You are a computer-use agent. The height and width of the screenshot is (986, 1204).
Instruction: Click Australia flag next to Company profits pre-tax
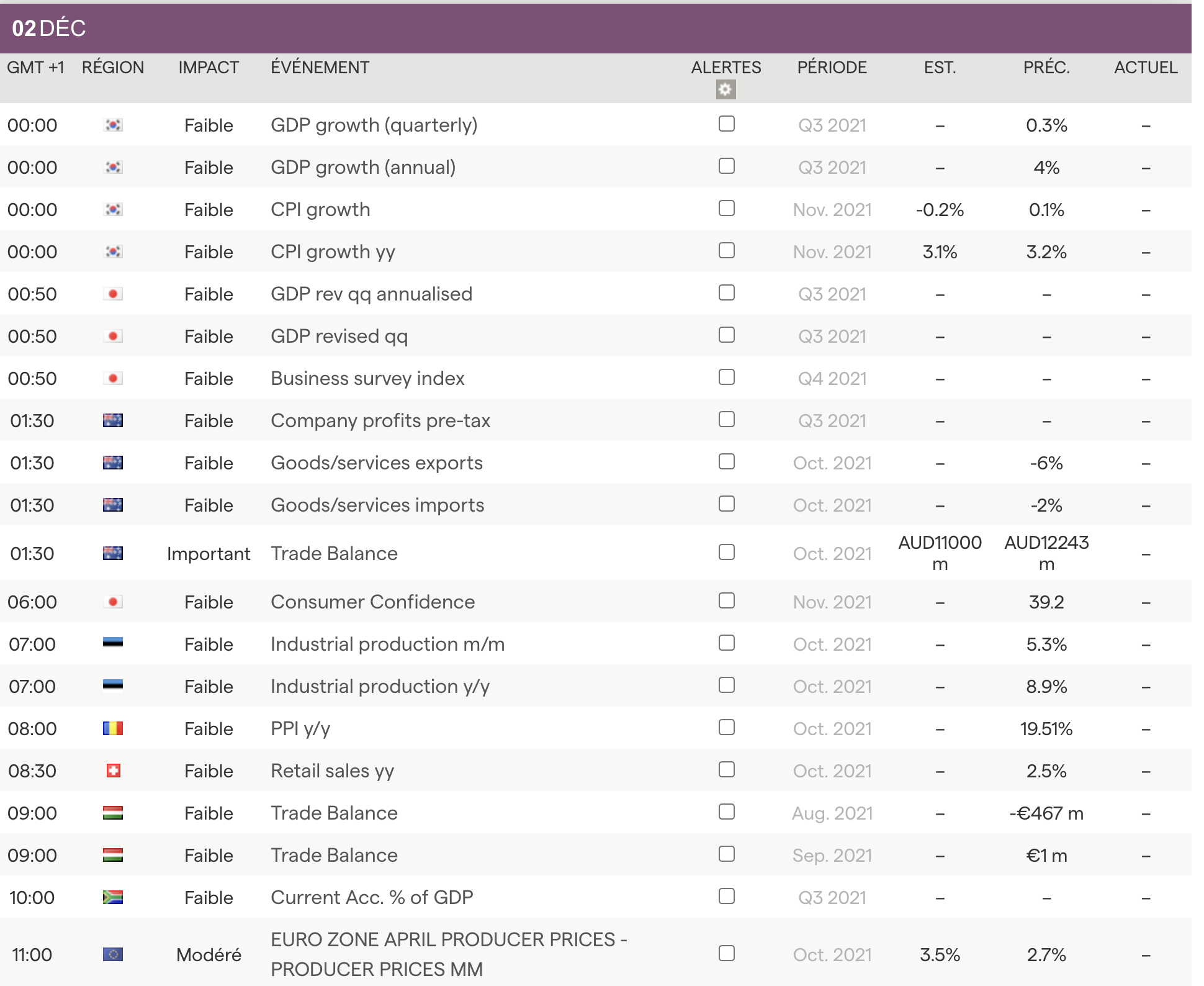pos(113,420)
